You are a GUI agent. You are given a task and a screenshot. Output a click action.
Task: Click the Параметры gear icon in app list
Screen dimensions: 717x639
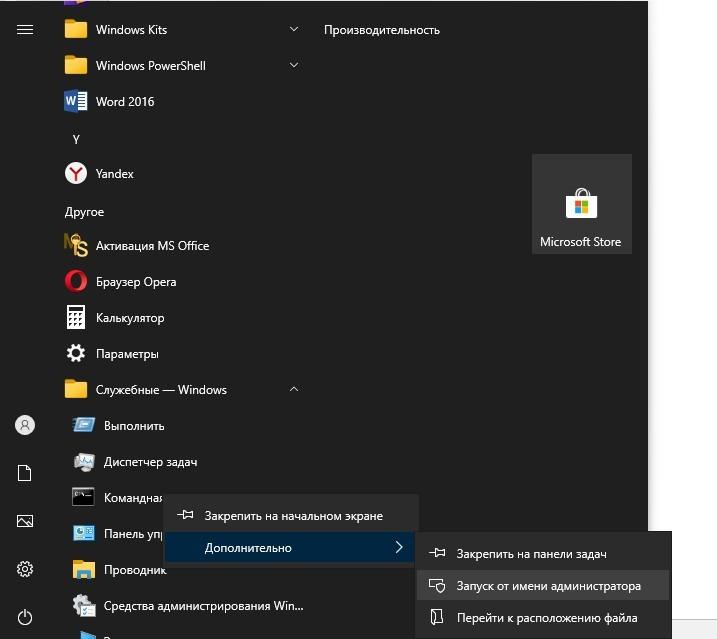pos(76,353)
